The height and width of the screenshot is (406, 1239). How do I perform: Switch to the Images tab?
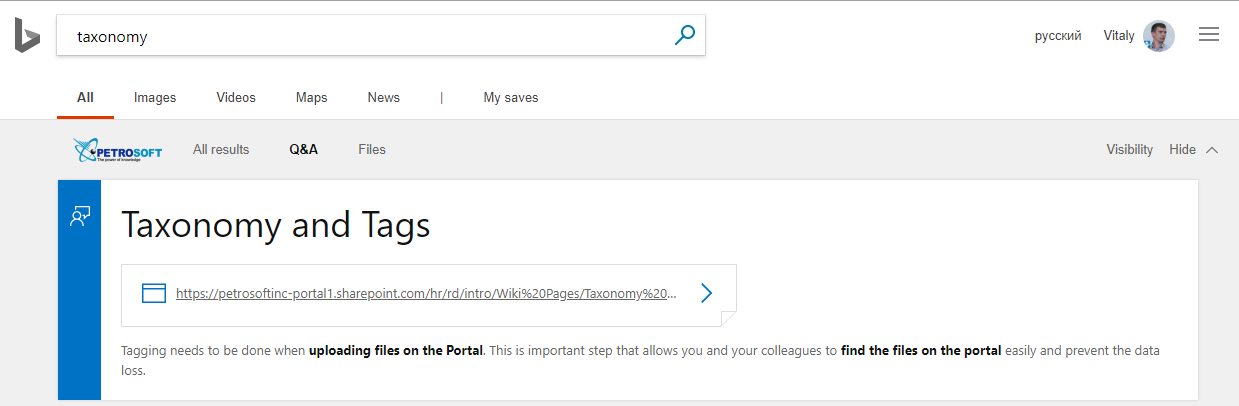(155, 98)
